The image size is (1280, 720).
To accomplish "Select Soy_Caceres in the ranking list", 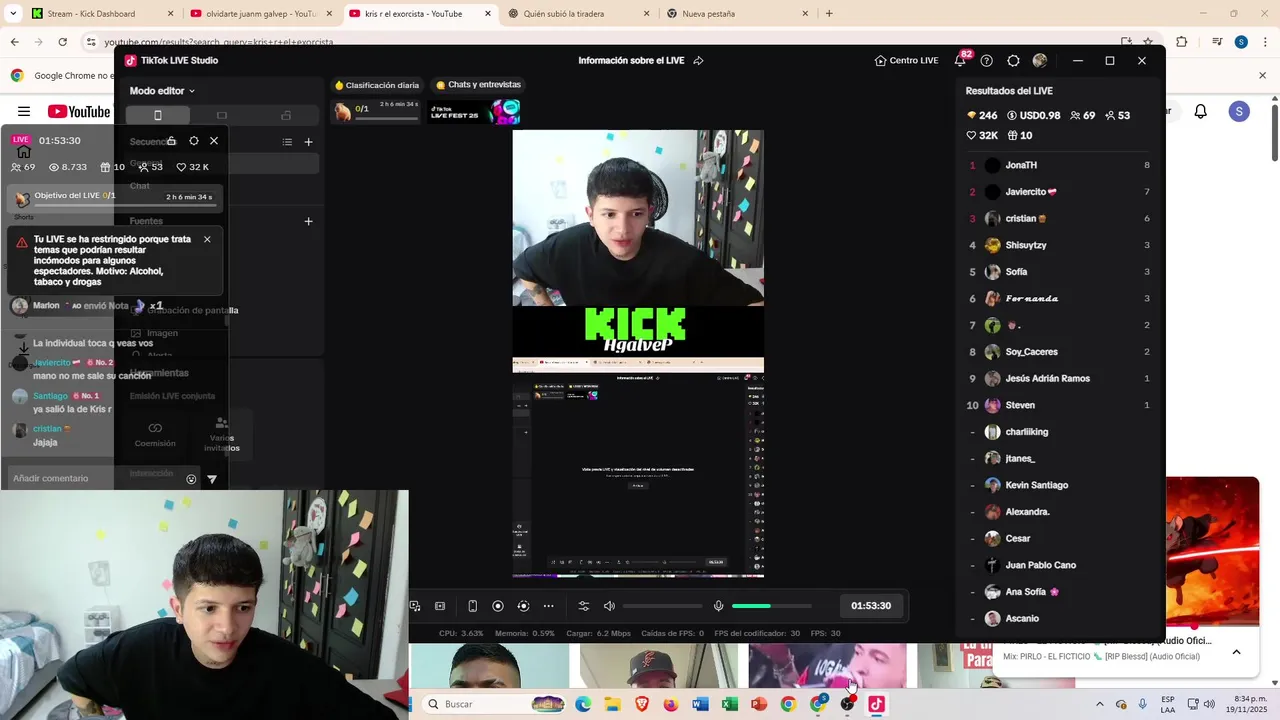I will pos(1058,352).
